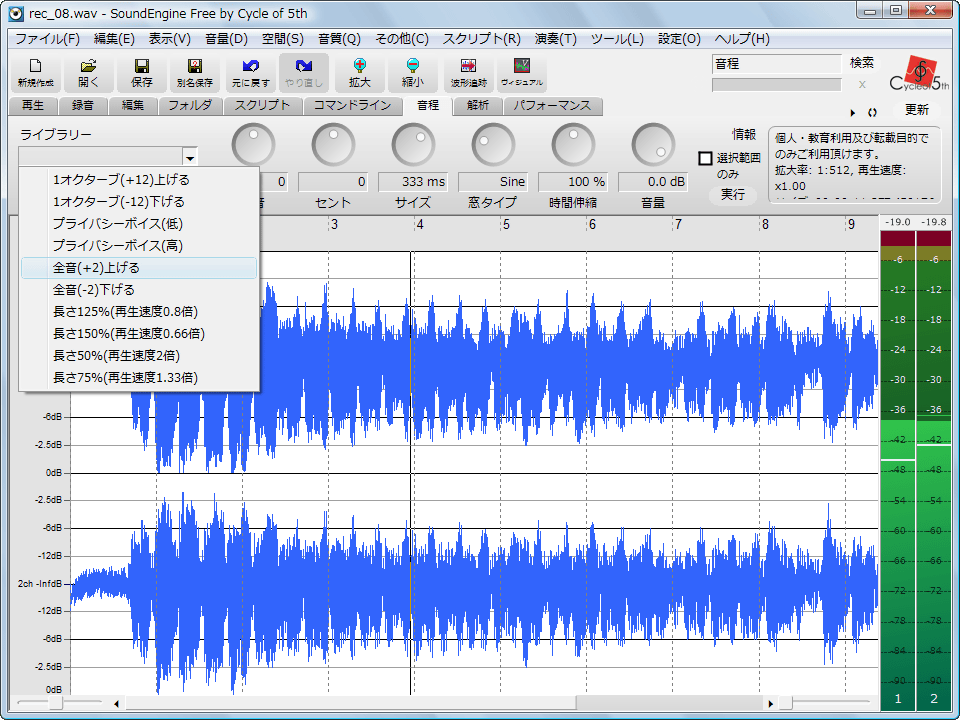
Task: Switch to the コマンドライン tab
Action: (x=352, y=106)
